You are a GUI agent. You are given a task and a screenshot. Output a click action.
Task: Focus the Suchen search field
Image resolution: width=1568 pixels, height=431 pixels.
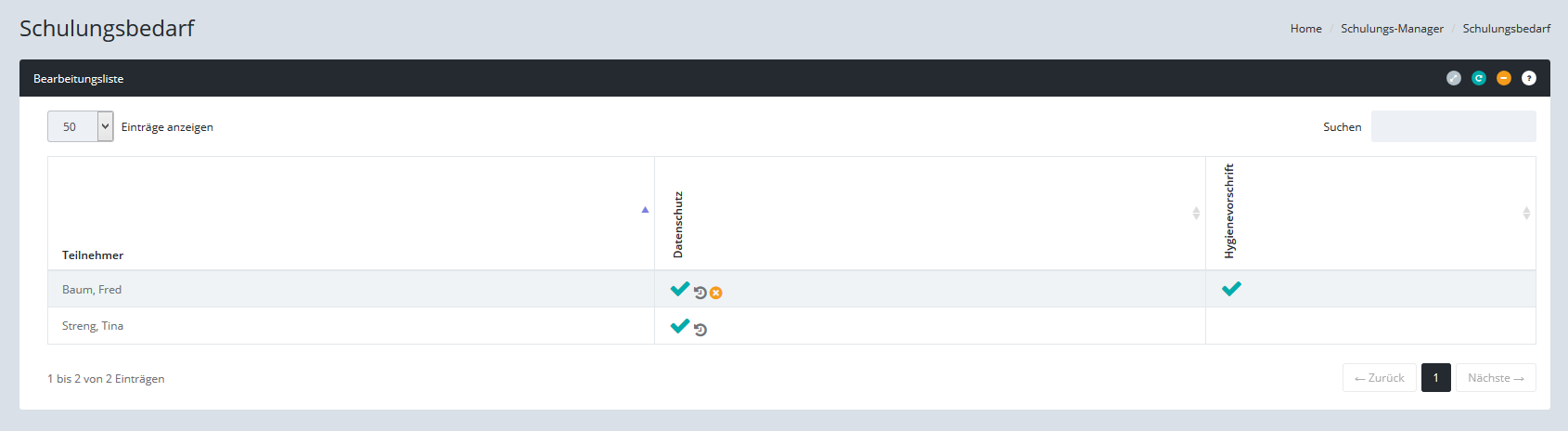(x=1453, y=126)
